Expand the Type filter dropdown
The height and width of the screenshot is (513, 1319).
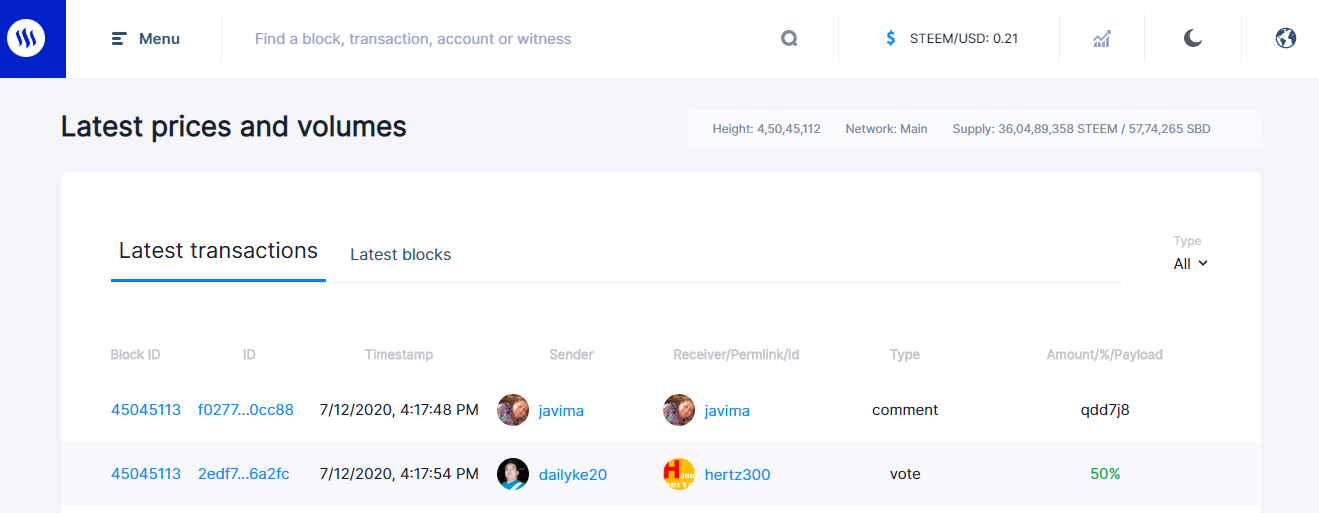tap(1190, 264)
